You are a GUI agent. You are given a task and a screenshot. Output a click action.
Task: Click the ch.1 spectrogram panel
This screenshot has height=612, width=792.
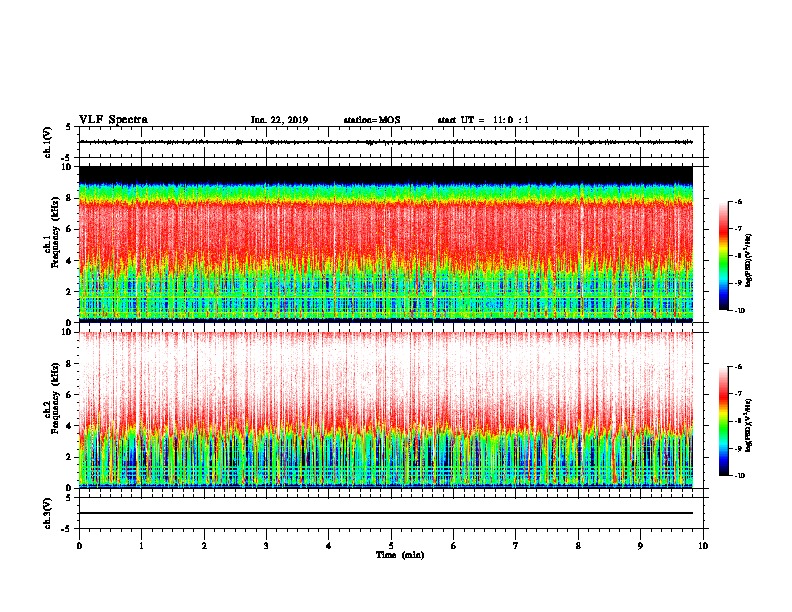pos(386,244)
